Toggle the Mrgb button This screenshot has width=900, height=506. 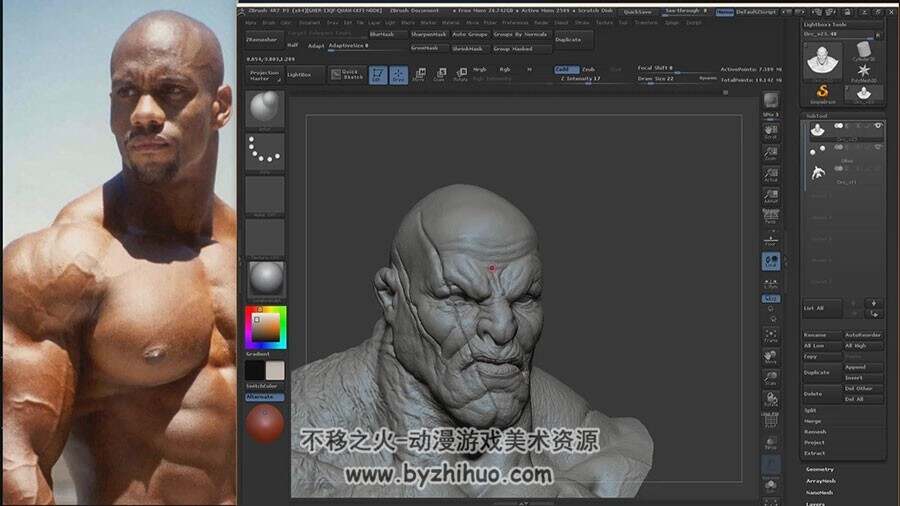(x=480, y=69)
